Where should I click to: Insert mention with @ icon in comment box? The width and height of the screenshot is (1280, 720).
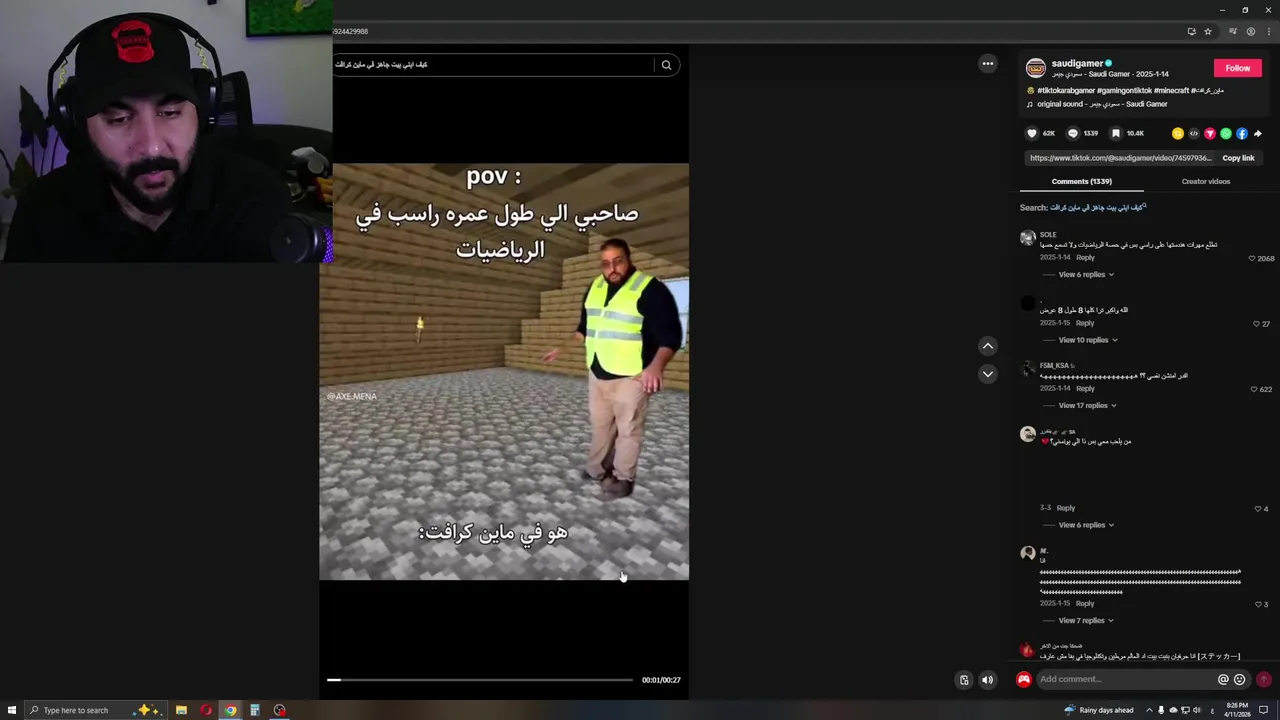pyautogui.click(x=1223, y=680)
